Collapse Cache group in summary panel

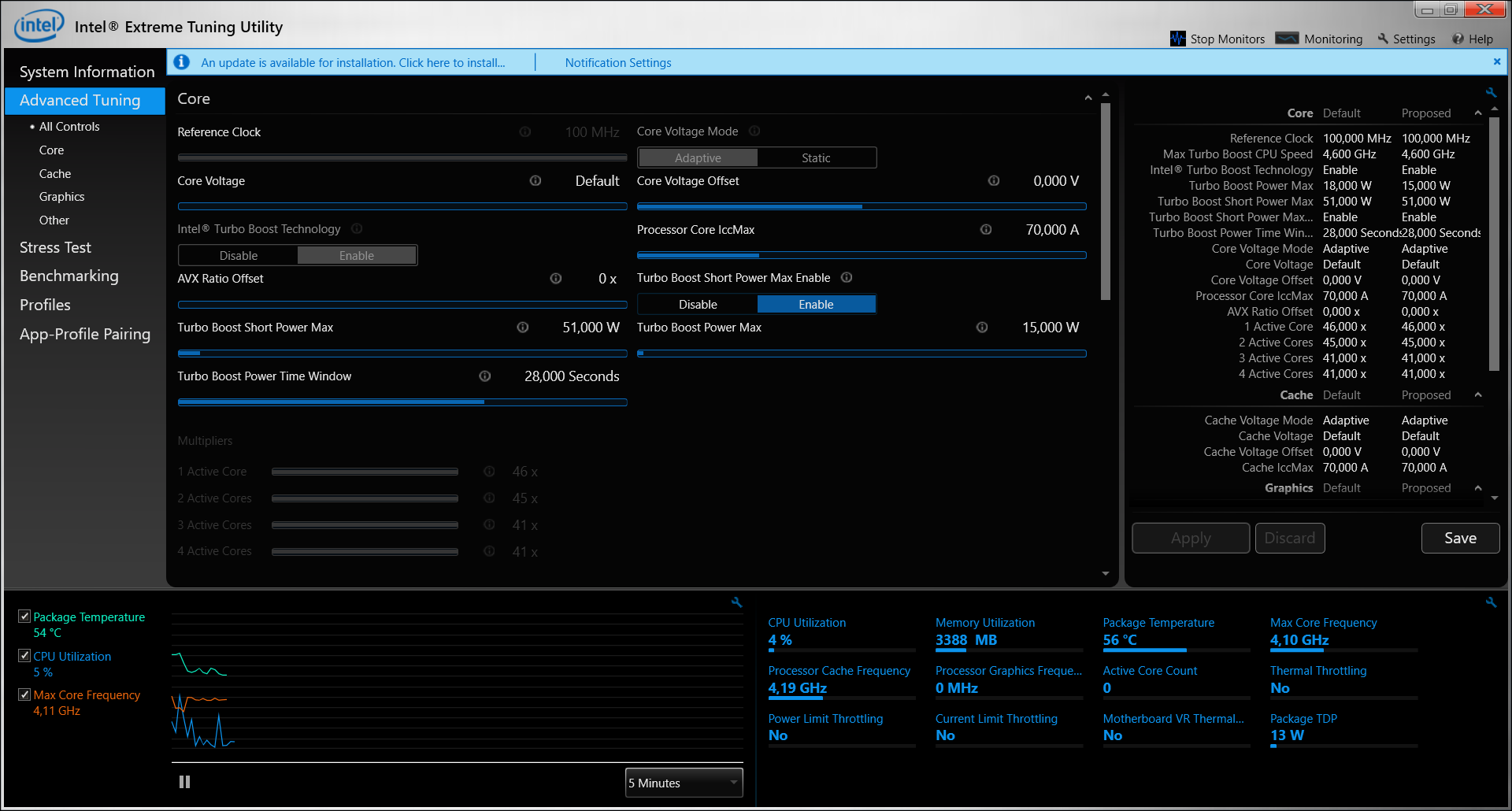1478,395
